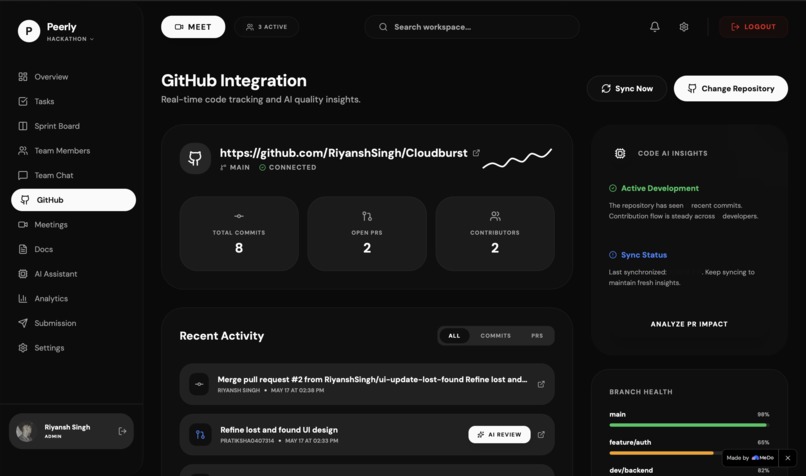Click Merge pull request #2 activity title
Screen dimensions: 806x476
pos(372,379)
